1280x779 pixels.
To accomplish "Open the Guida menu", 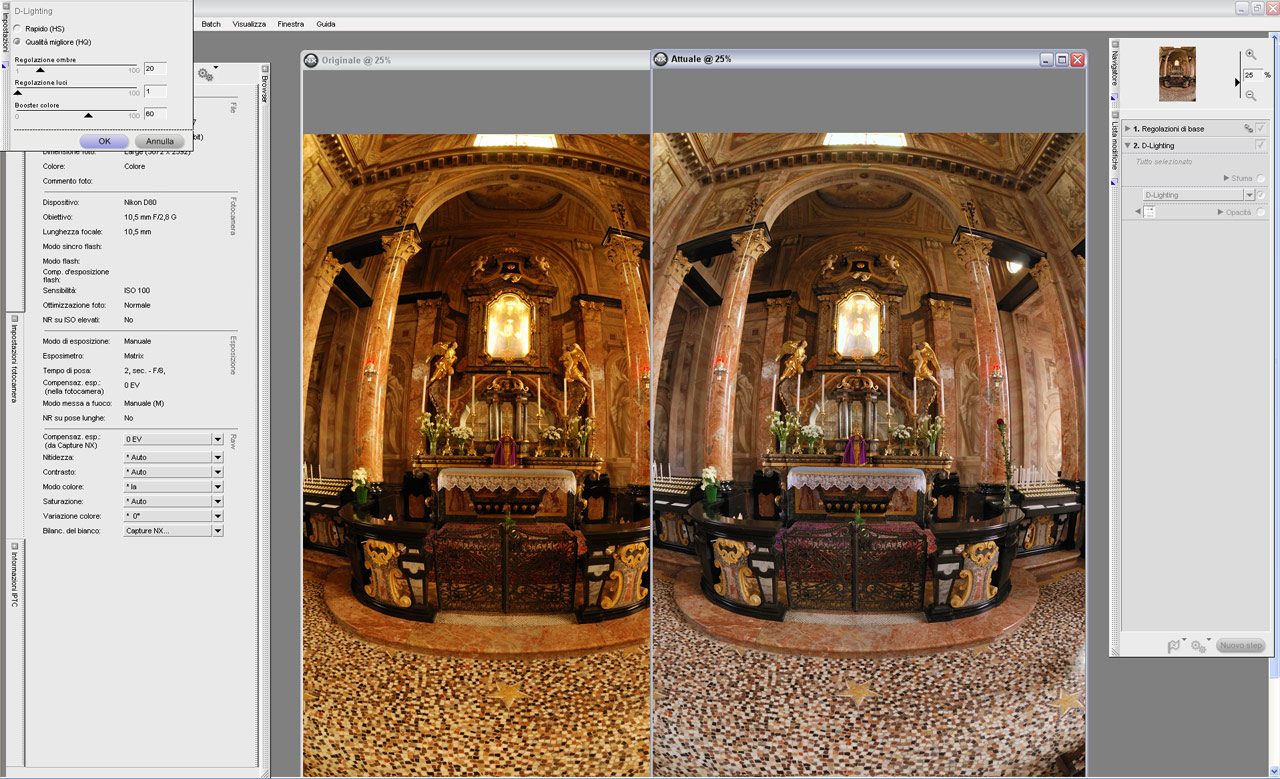I will [326, 23].
